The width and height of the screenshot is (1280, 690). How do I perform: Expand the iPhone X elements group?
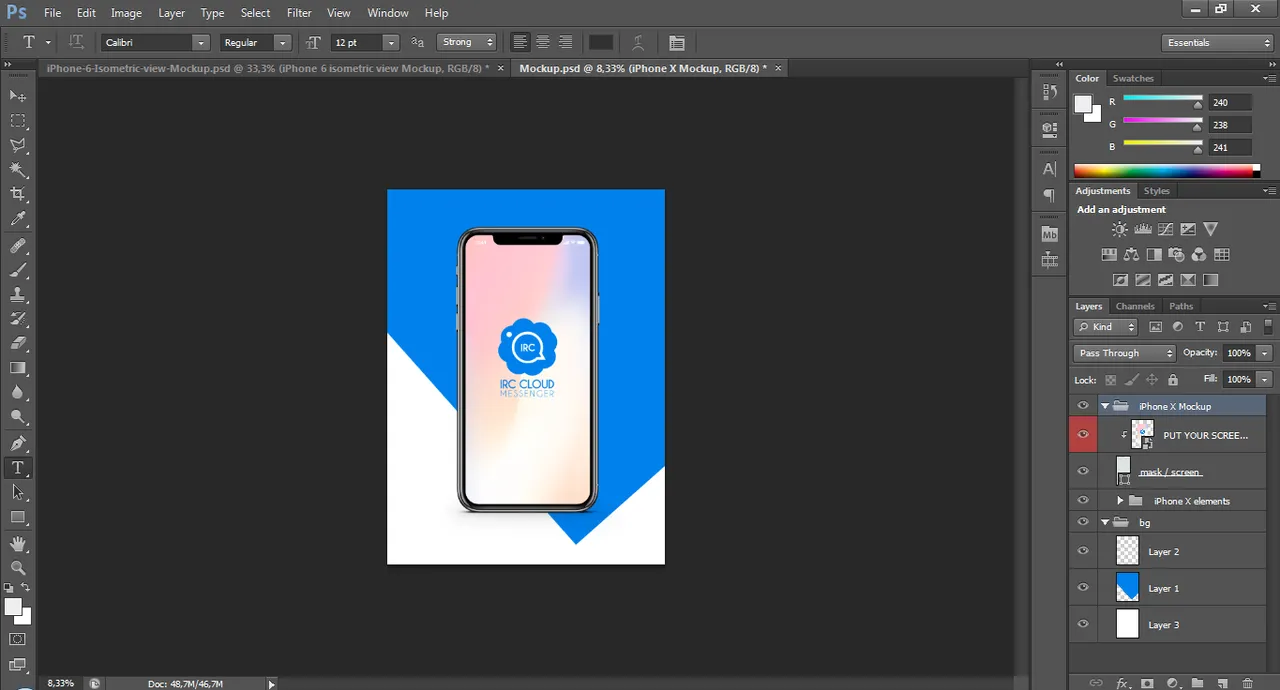coord(1120,500)
